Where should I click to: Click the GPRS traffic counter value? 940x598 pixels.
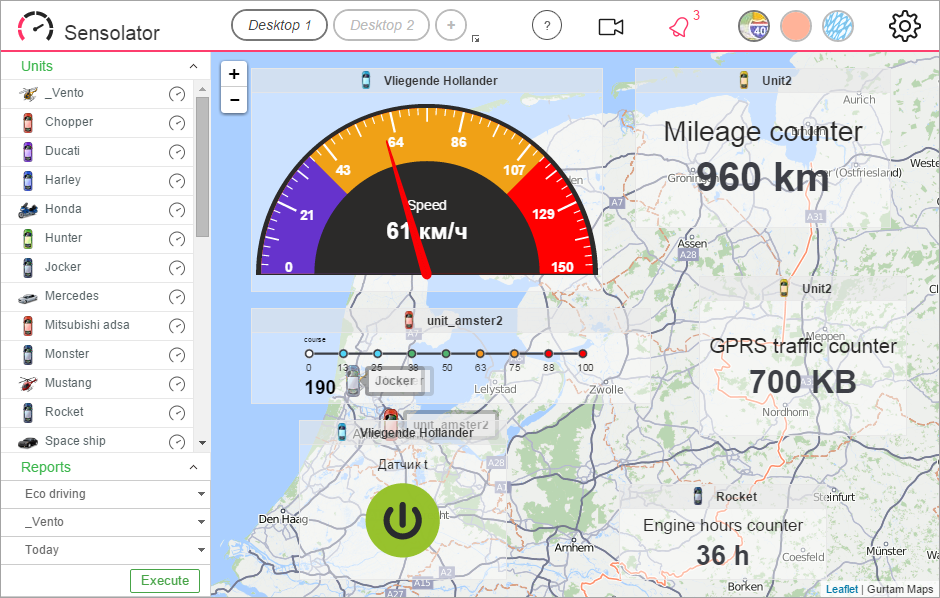pyautogui.click(x=802, y=382)
